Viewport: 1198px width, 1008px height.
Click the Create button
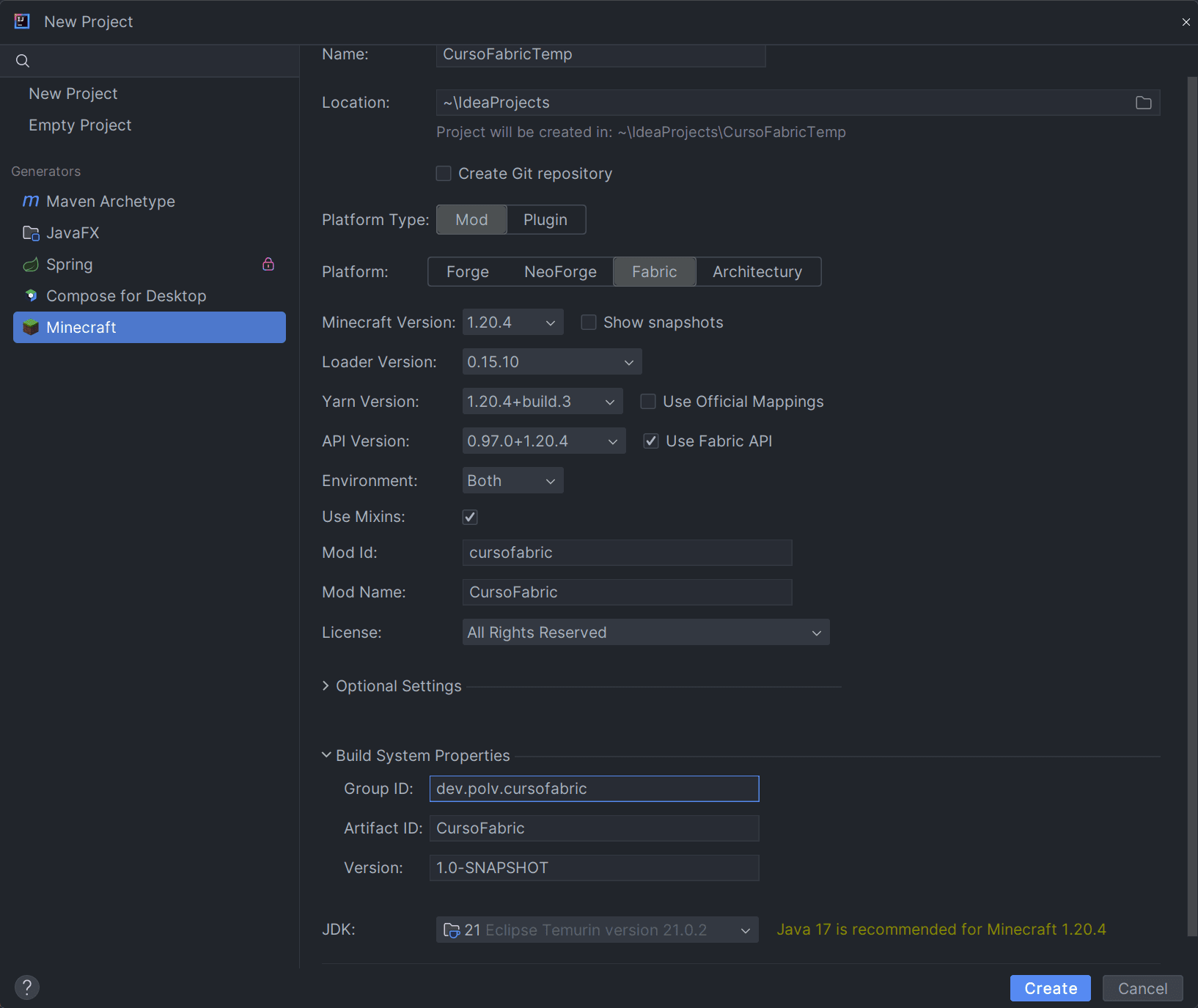pyautogui.click(x=1051, y=988)
